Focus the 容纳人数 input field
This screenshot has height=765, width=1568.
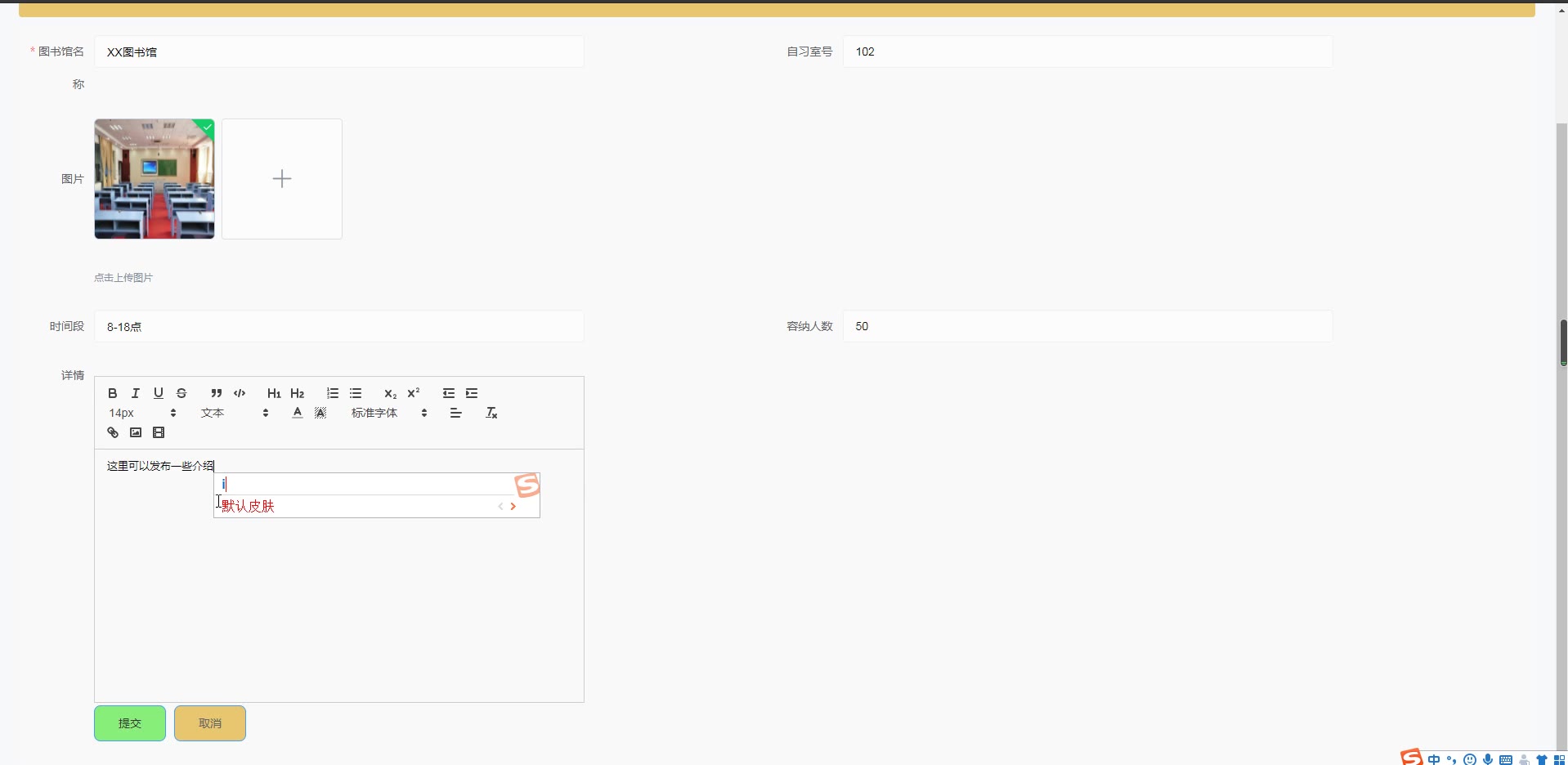pyautogui.click(x=1088, y=326)
